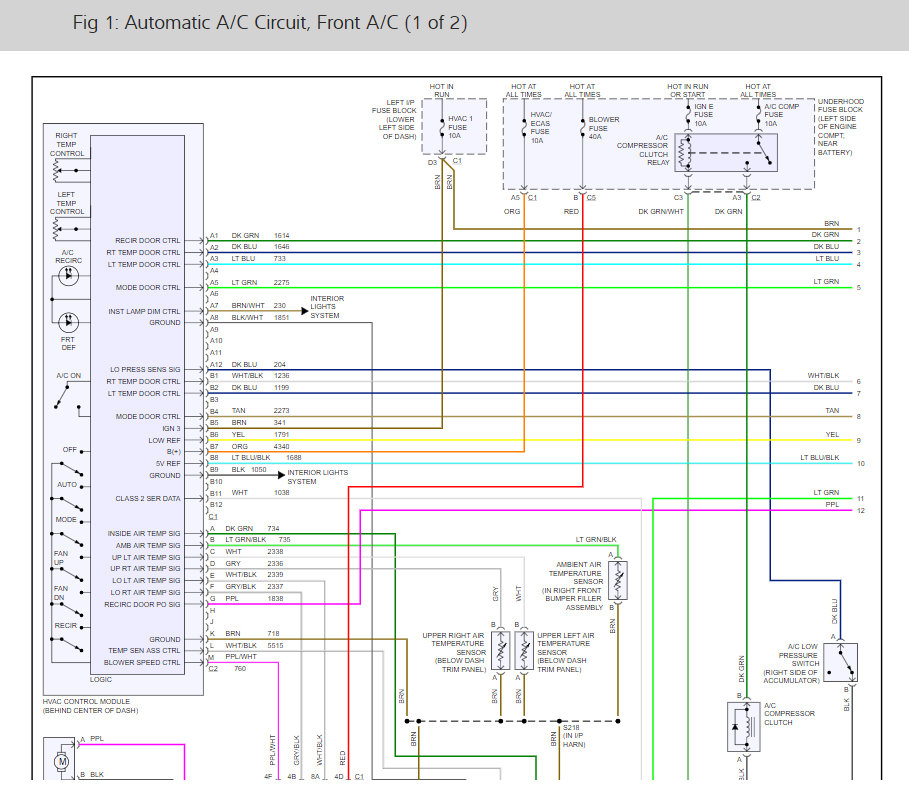
Task: Click the upper right air temperature sensor symbol
Action: [501, 650]
